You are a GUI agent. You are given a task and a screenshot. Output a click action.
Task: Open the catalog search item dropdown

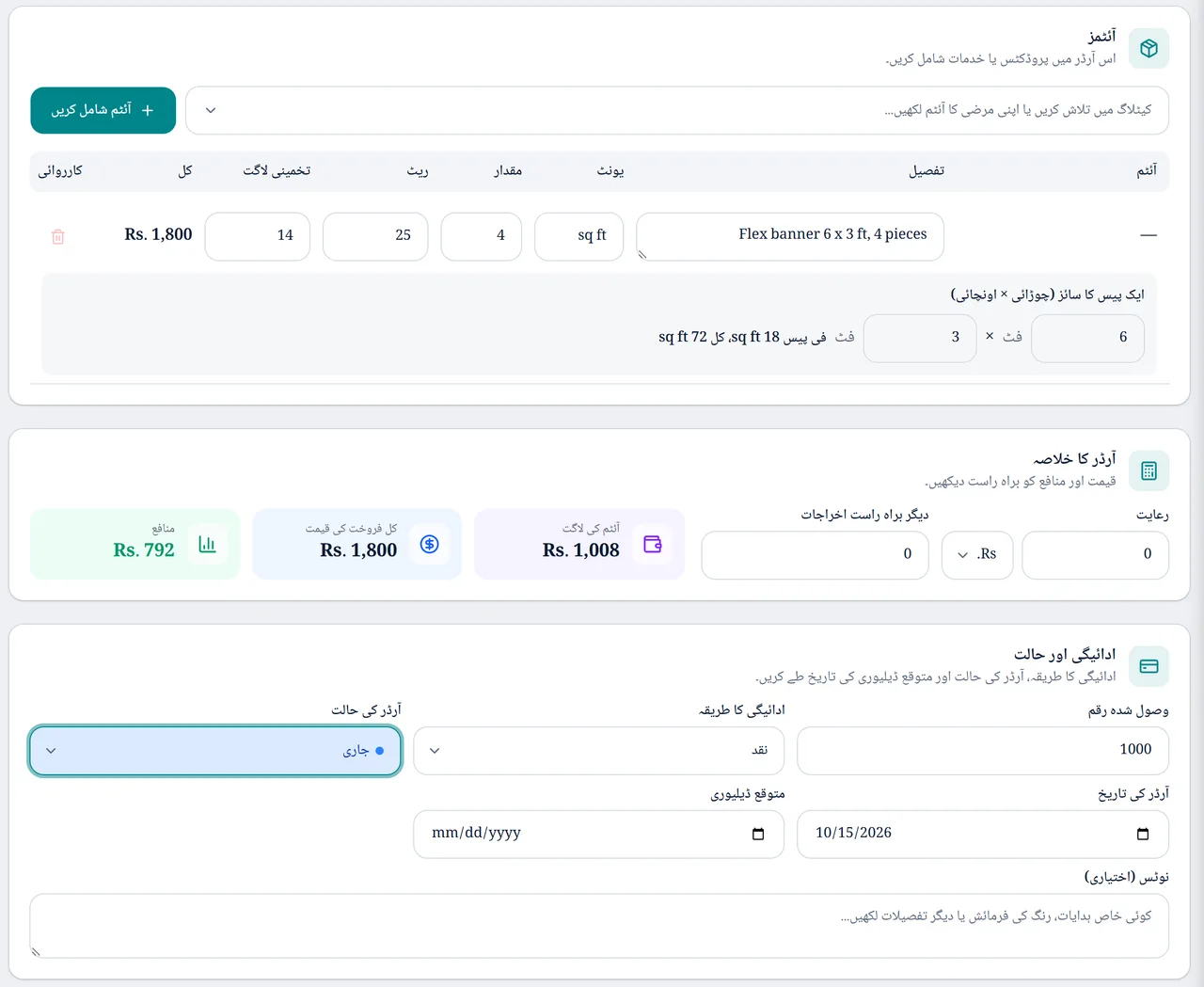coord(677,111)
